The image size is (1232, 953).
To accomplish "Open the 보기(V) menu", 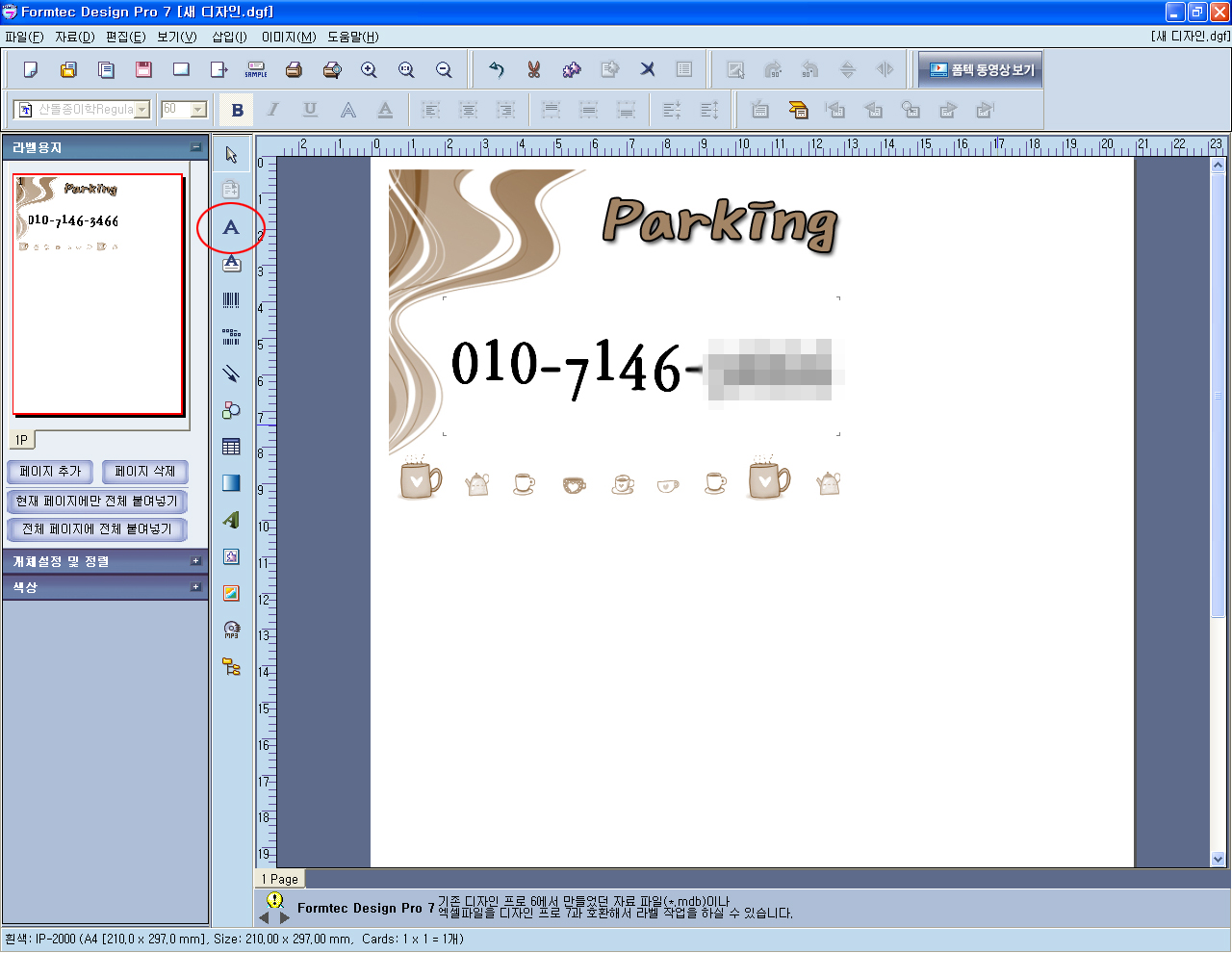I will point(176,37).
